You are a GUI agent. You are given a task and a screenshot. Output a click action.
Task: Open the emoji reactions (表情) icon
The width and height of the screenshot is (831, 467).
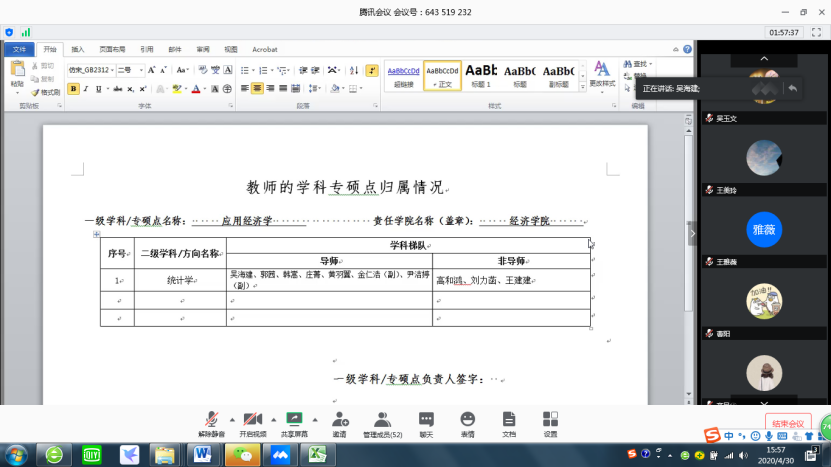[x=467, y=420]
